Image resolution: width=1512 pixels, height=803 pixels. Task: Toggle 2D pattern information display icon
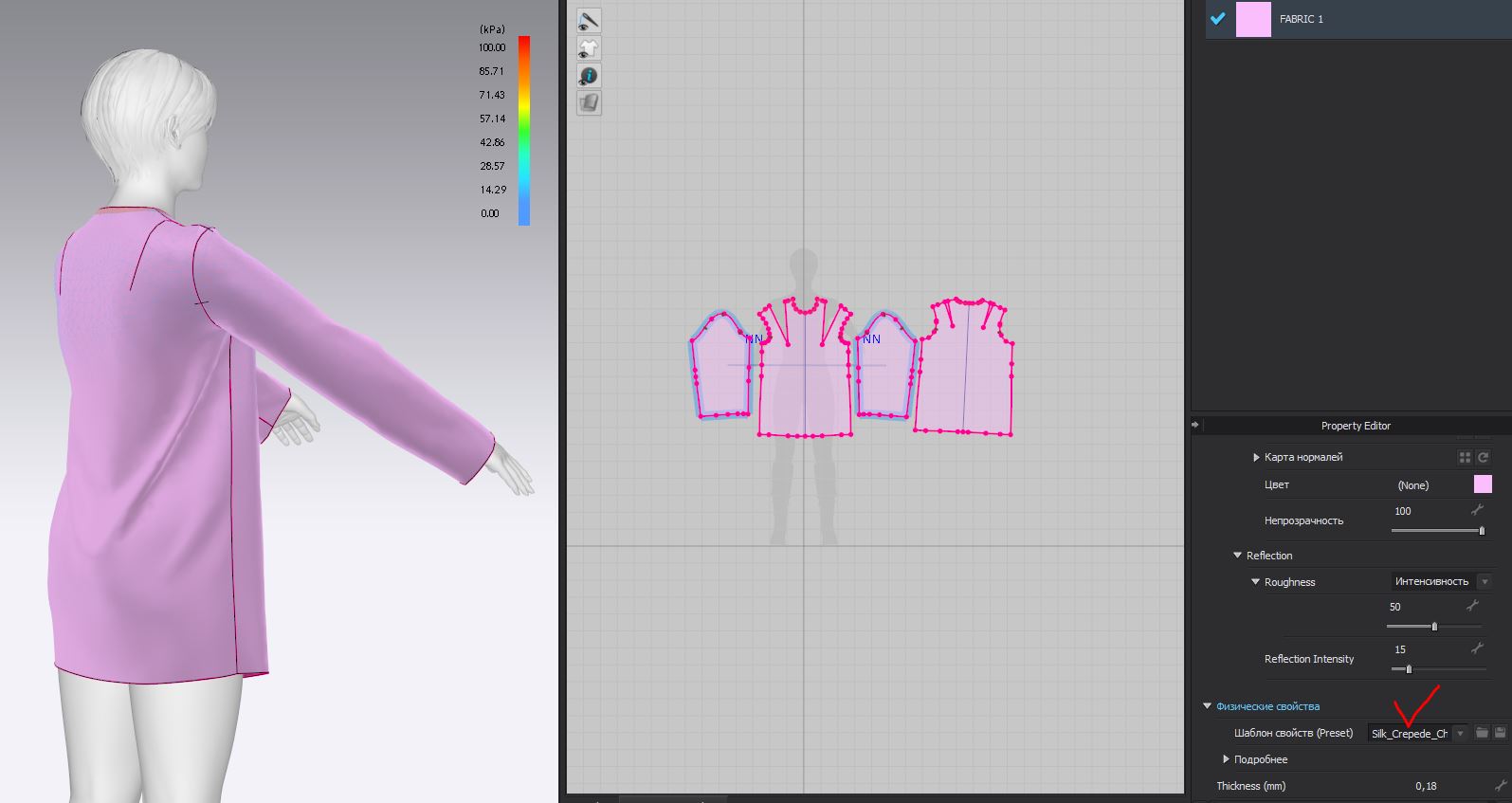[589, 76]
